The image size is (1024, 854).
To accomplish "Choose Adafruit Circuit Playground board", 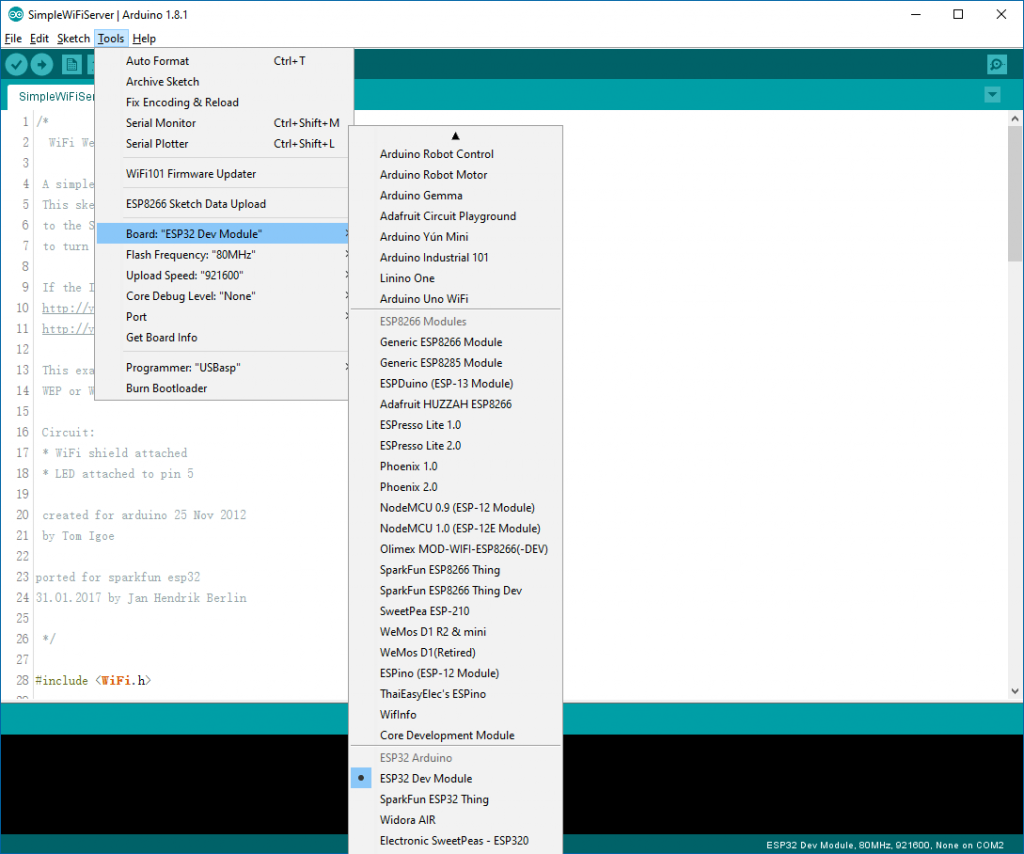I will 456,216.
